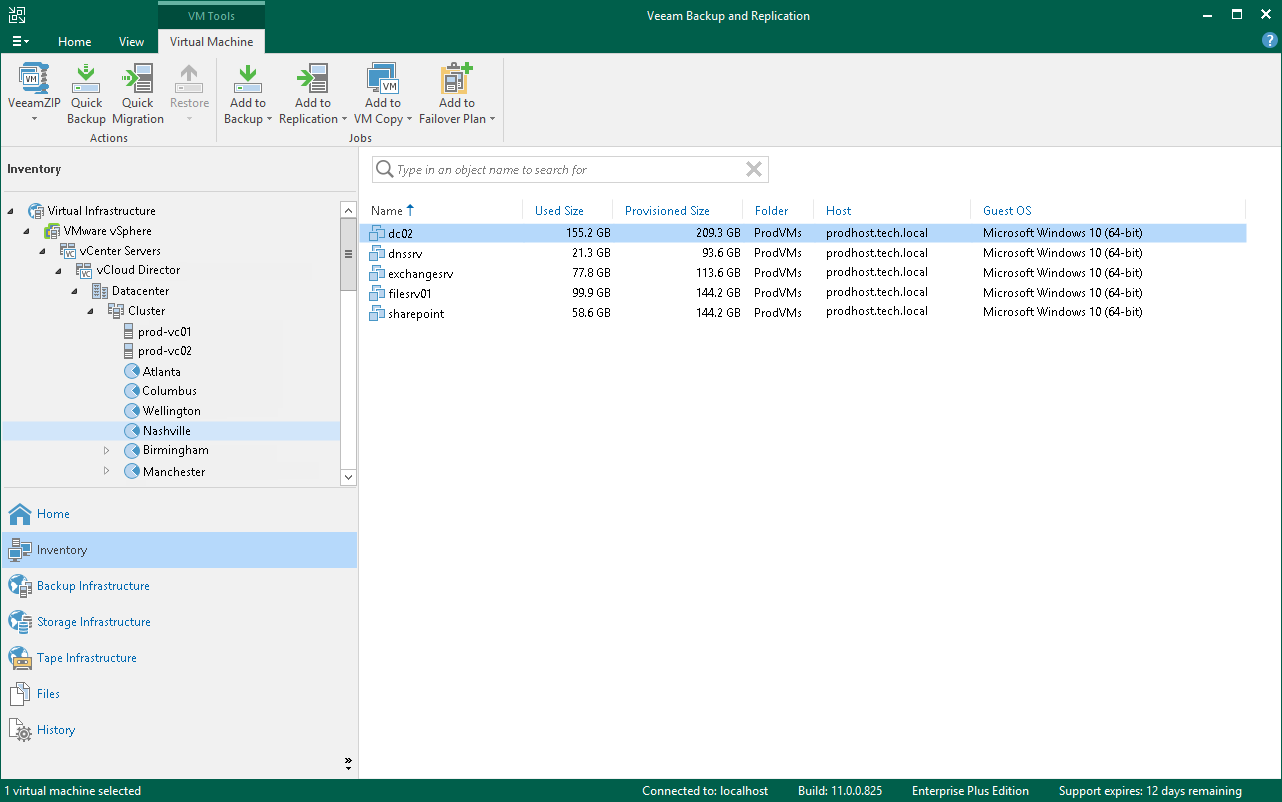This screenshot has height=802, width=1282.
Task: Click the exchangesrv VM icon
Action: pos(377,273)
